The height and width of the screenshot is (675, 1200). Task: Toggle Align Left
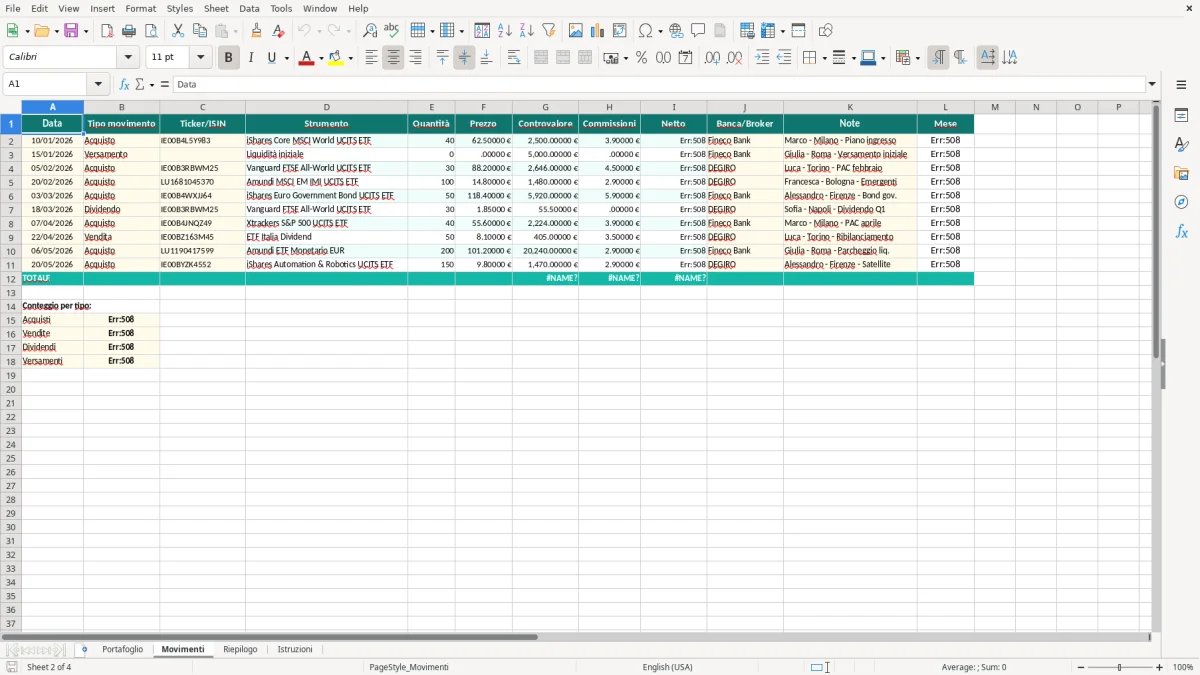[x=371, y=58]
